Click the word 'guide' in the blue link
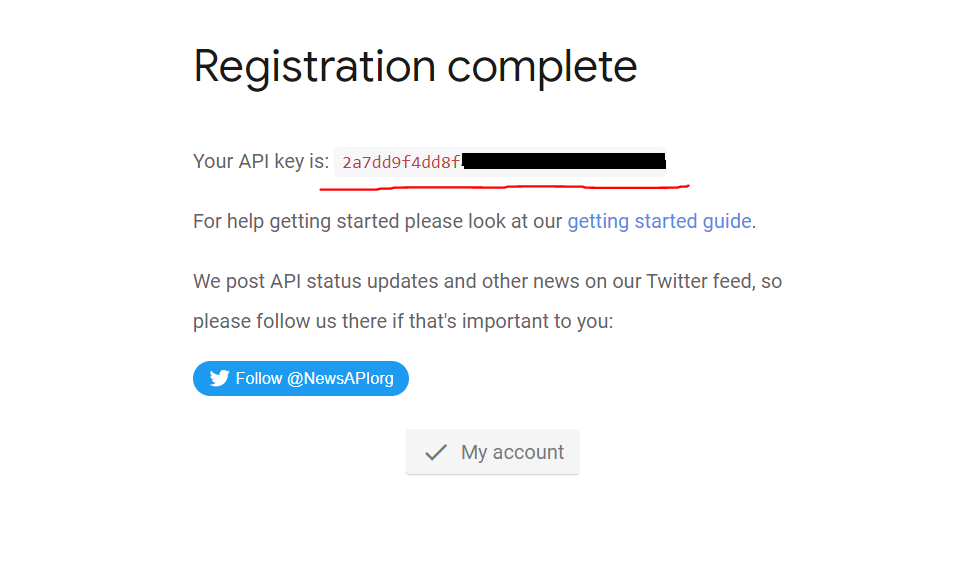968x573 pixels. point(725,221)
